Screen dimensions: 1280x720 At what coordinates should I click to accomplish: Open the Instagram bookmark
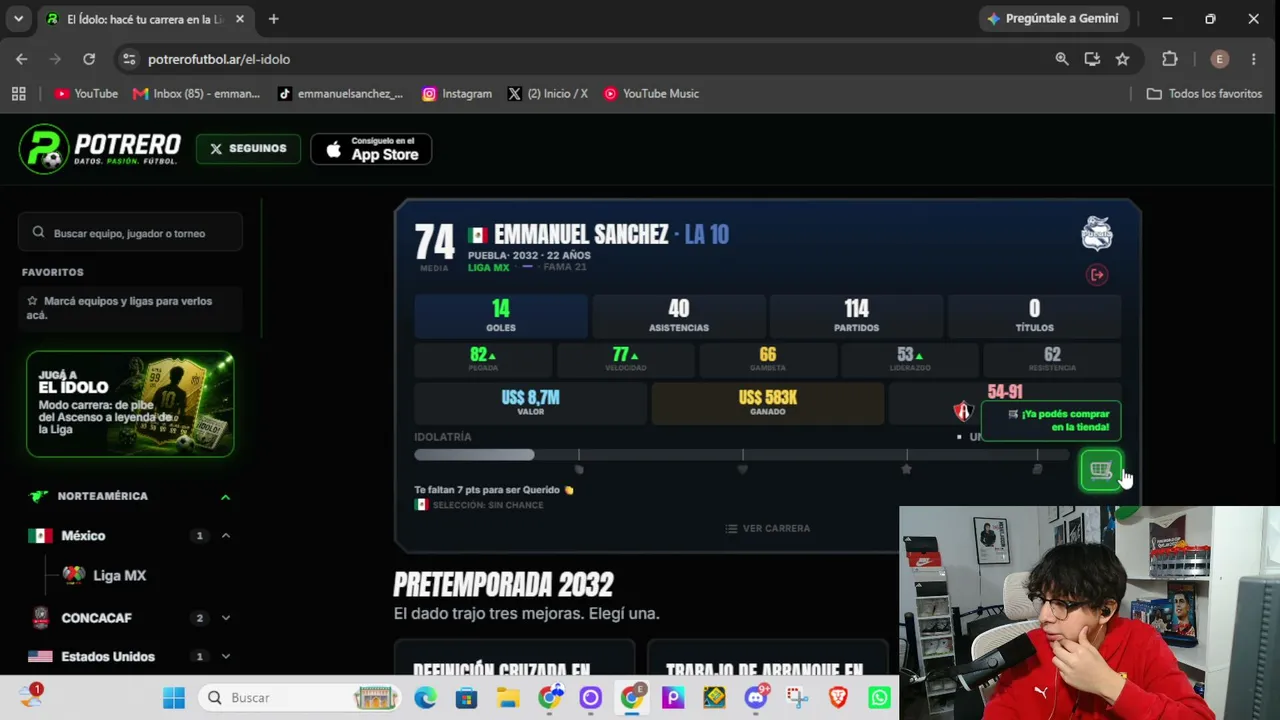pyautogui.click(x=457, y=93)
